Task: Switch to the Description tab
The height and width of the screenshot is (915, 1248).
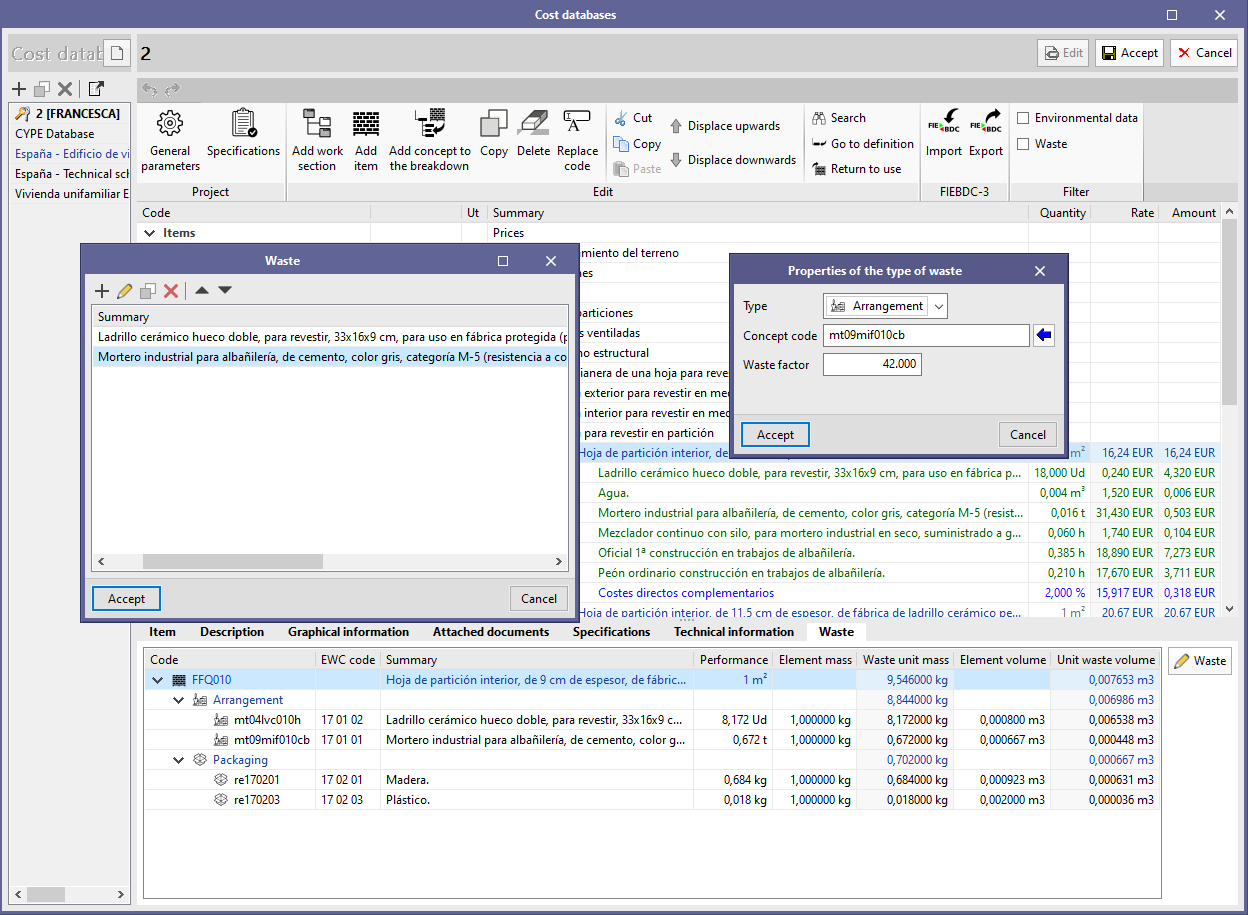Action: (x=232, y=632)
